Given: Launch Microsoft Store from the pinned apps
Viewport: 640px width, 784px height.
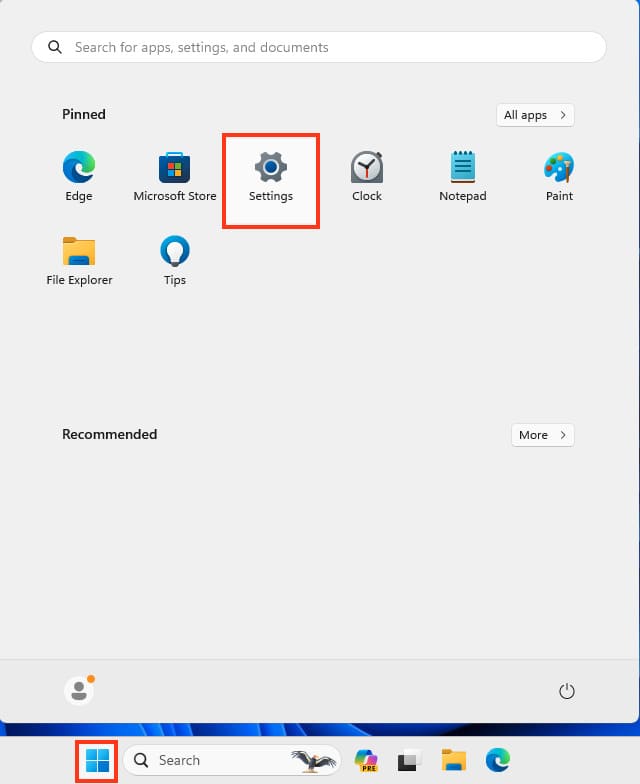Looking at the screenshot, I should click(175, 177).
